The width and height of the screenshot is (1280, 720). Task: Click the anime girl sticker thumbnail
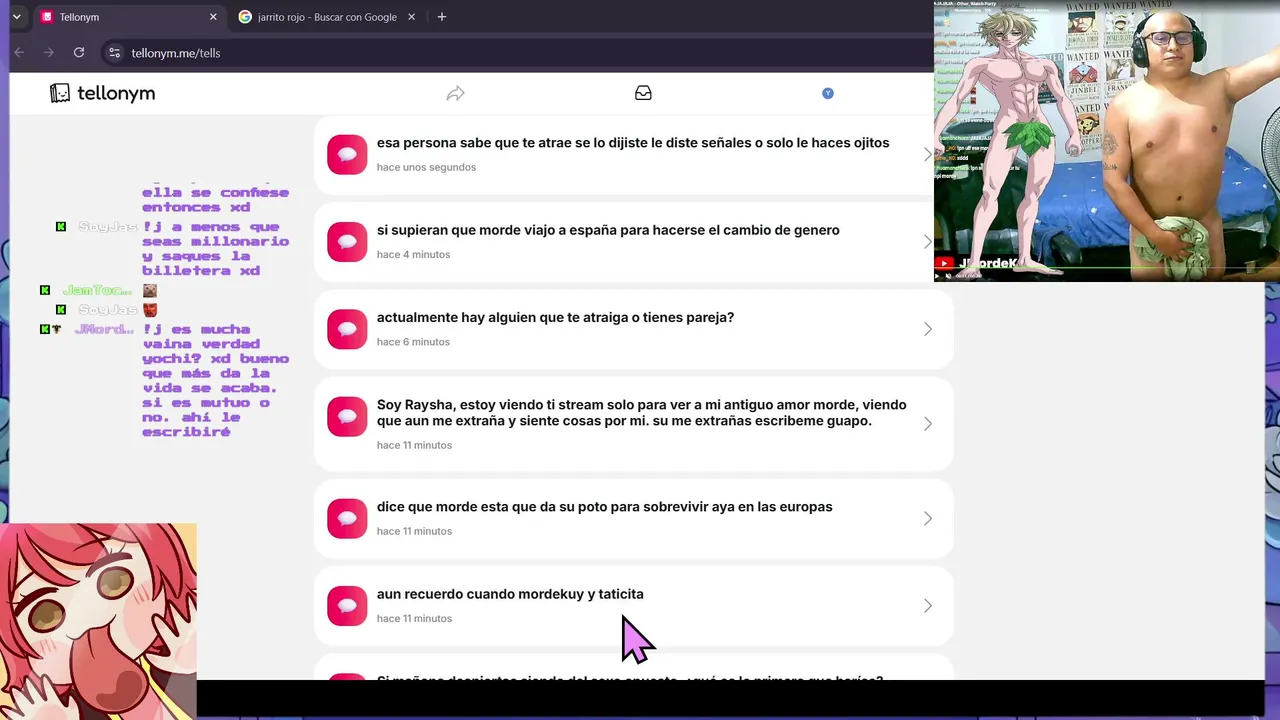tap(98, 621)
